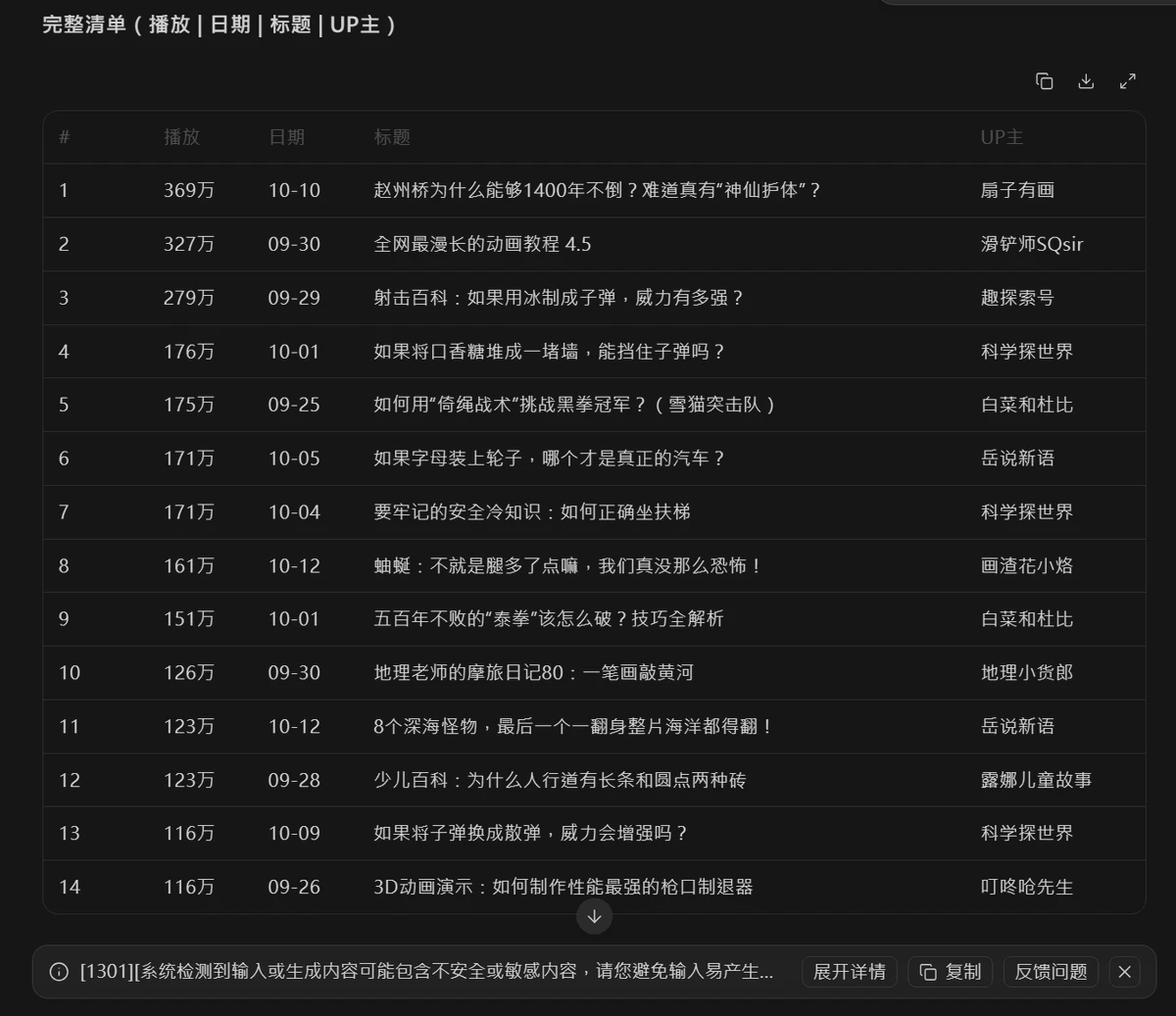
Task: Click the UP主 name 叮咚哈先生
Action: click(x=1027, y=887)
